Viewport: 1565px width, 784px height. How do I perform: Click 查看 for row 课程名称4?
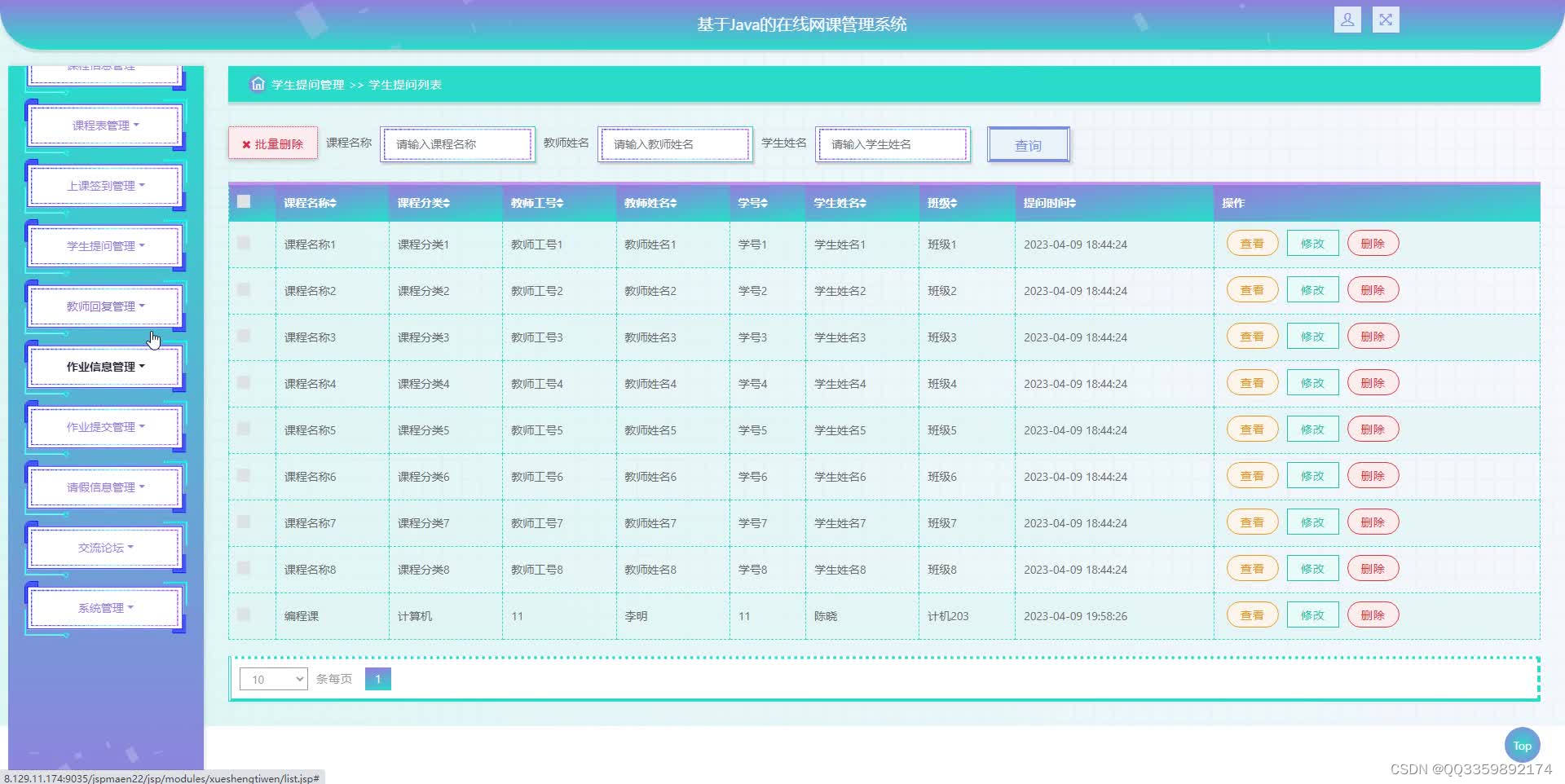tap(1252, 383)
